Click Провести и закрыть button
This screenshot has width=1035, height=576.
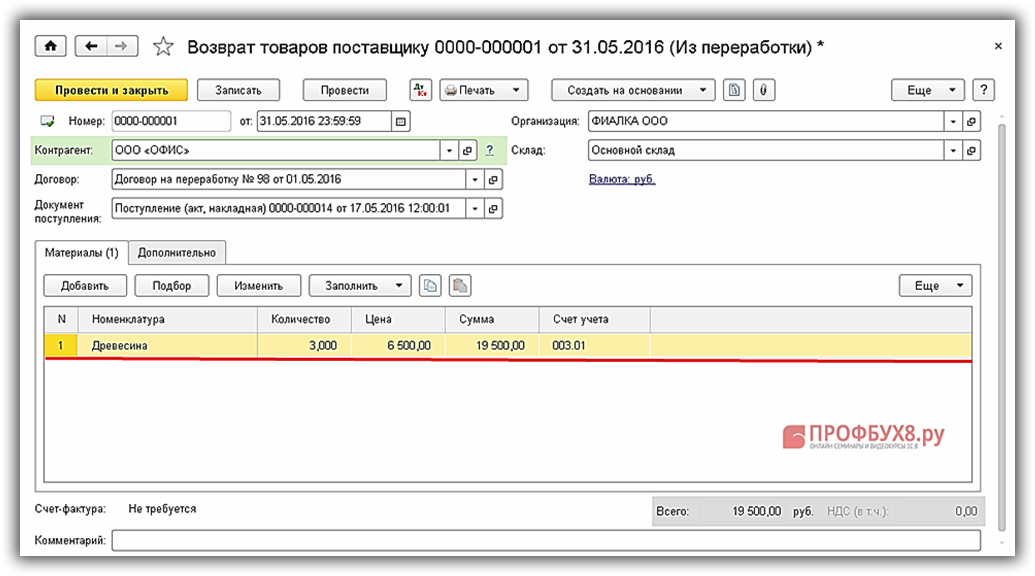click(x=111, y=90)
